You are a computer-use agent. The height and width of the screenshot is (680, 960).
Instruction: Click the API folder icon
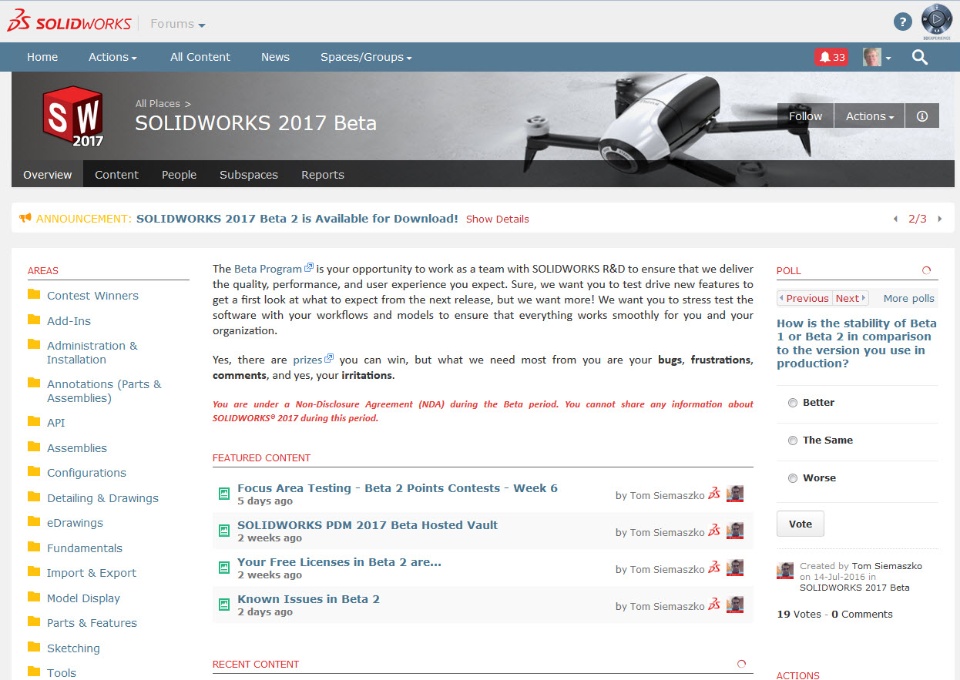pyautogui.click(x=34, y=422)
